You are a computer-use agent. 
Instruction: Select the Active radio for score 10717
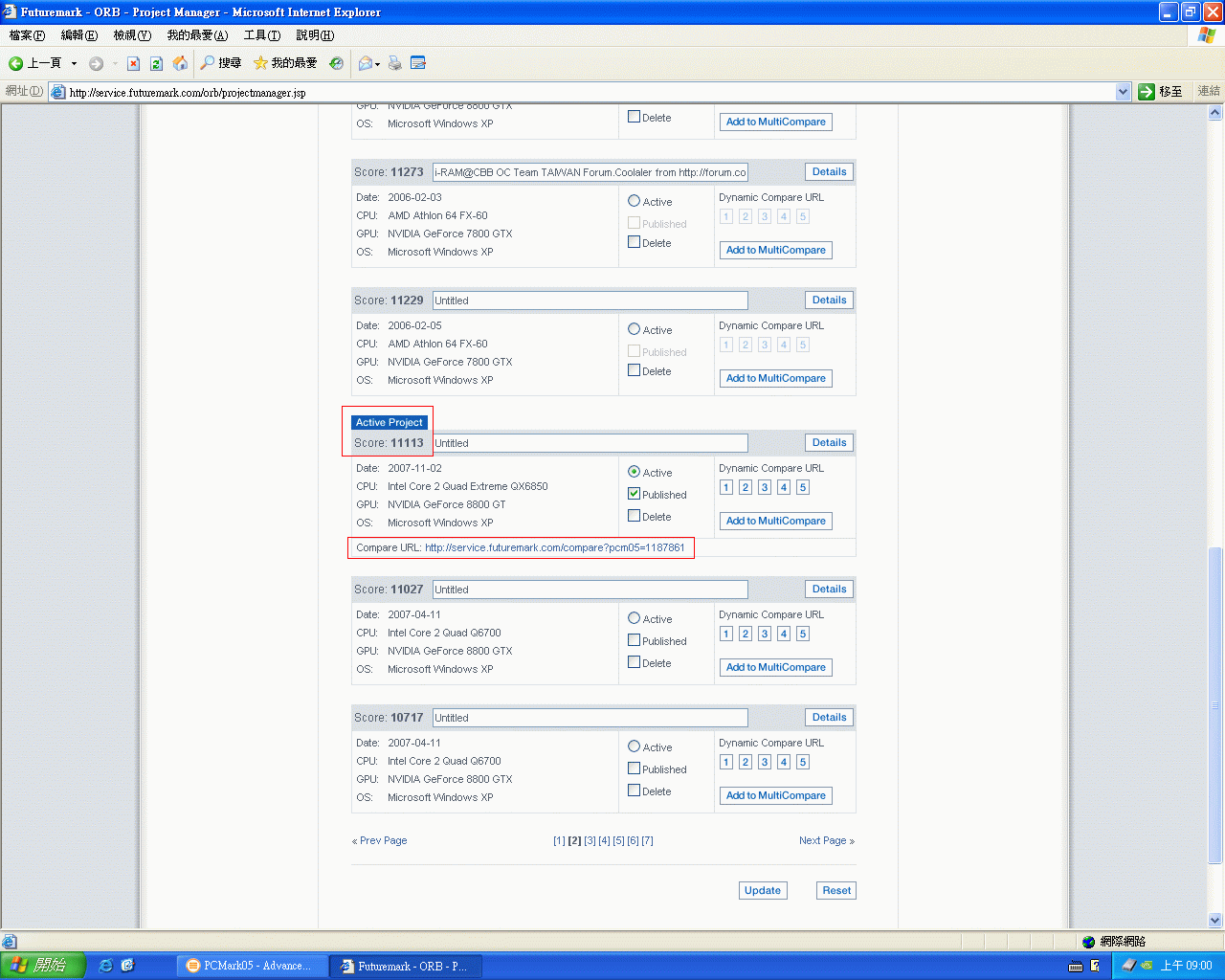[x=634, y=746]
